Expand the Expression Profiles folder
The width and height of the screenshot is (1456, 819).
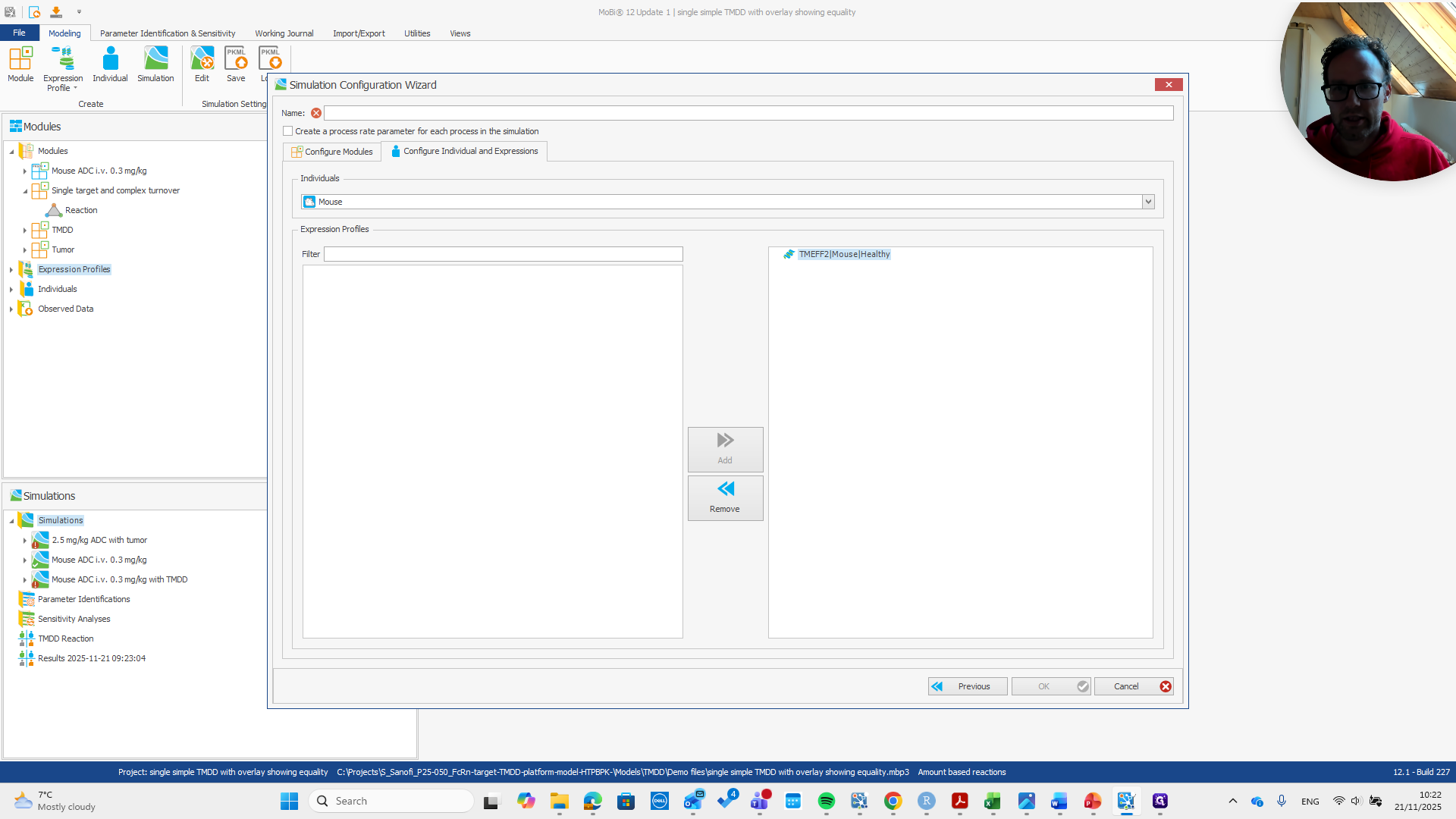(x=11, y=270)
